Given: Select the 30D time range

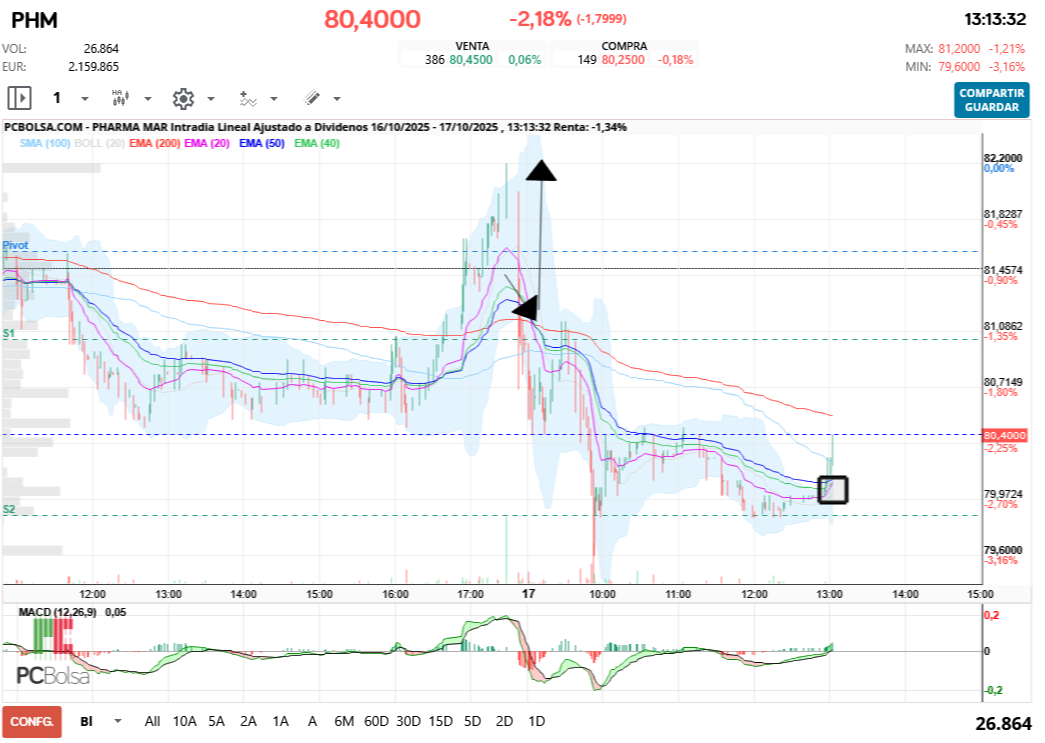Looking at the screenshot, I should [409, 721].
